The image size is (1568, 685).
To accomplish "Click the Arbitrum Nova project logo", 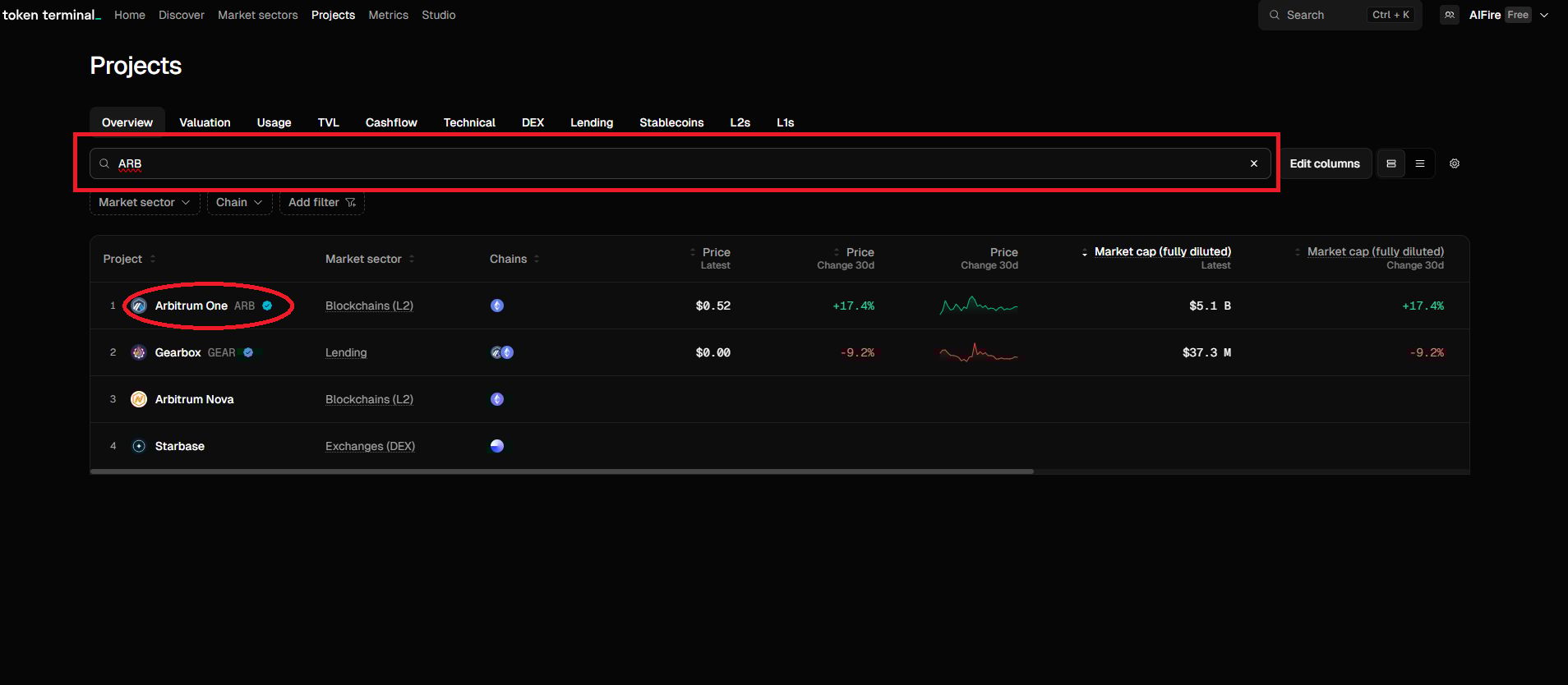I will coord(139,399).
